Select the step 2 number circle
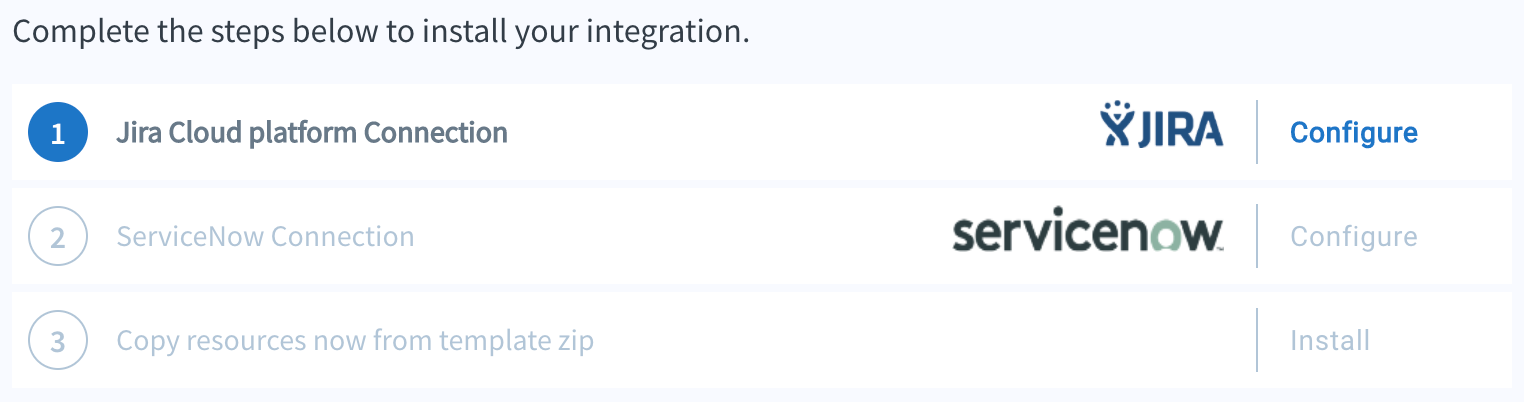The width and height of the screenshot is (1524, 402). (58, 237)
